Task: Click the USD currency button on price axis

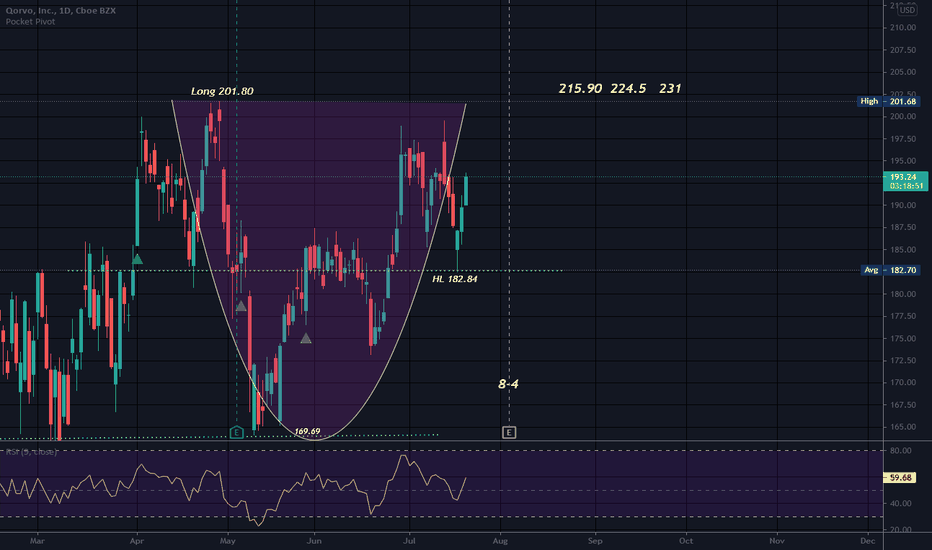Action: coord(907,10)
